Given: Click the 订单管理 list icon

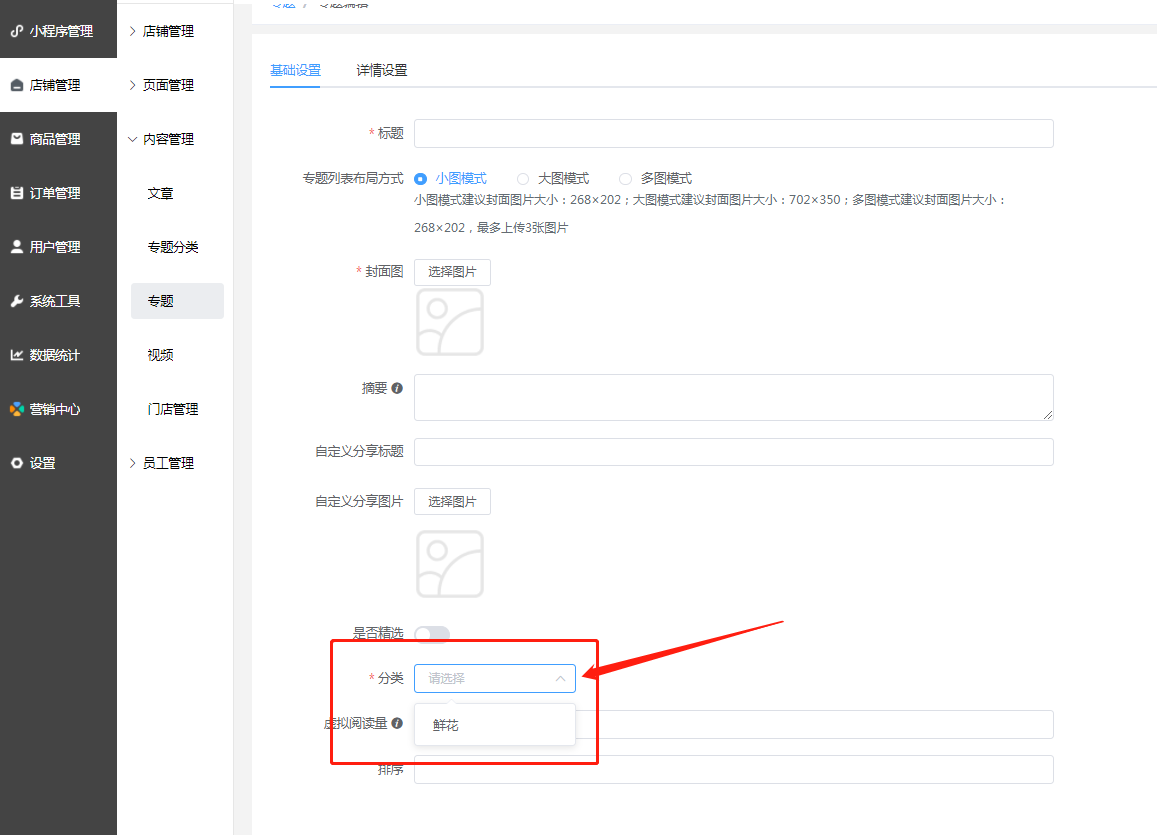Looking at the screenshot, I should click(x=16, y=193).
